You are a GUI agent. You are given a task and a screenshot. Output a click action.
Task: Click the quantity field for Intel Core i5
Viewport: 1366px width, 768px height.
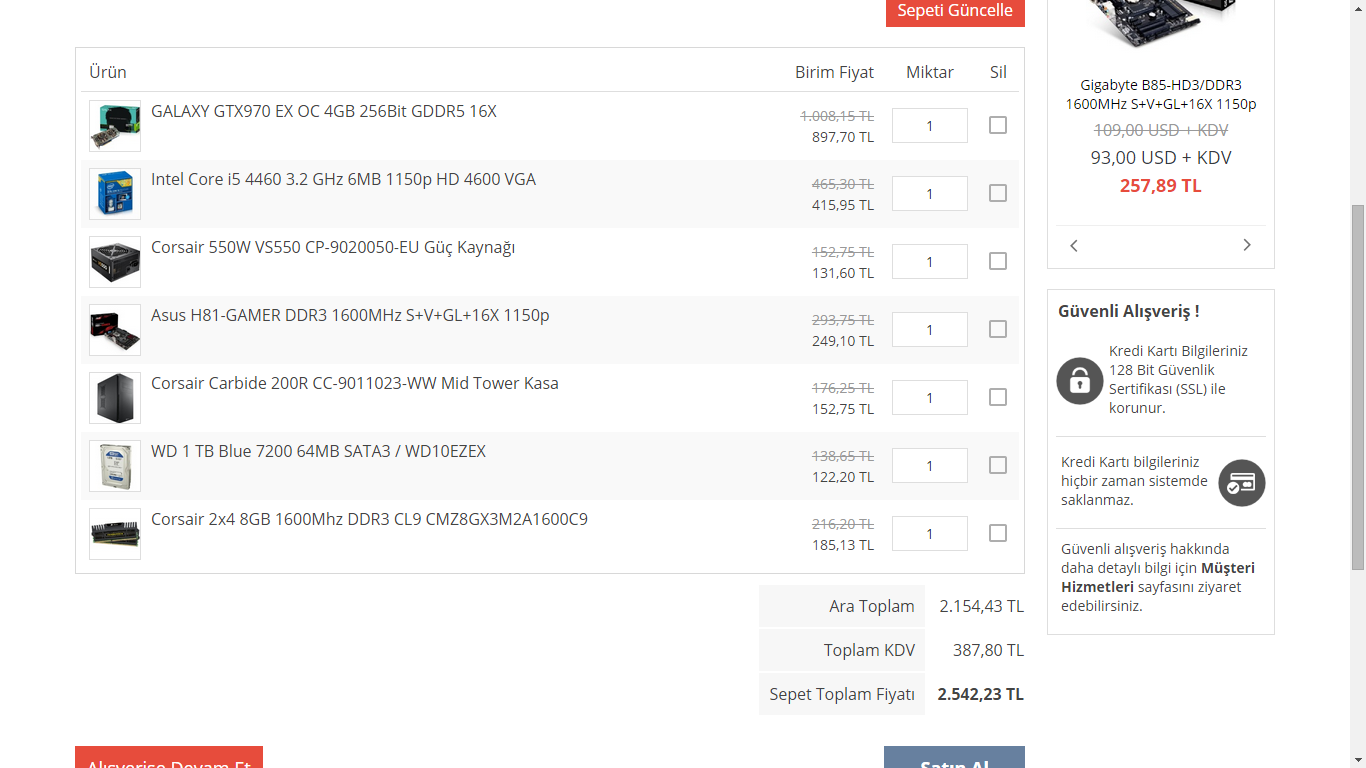click(x=929, y=194)
